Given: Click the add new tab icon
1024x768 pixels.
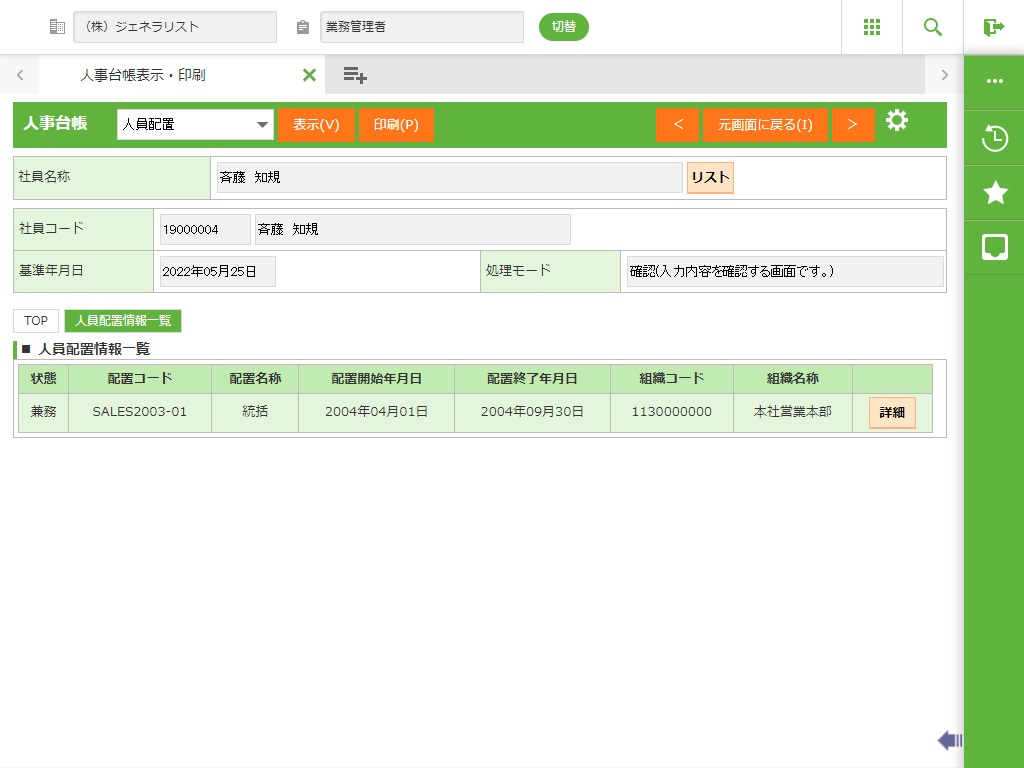Looking at the screenshot, I should (355, 75).
